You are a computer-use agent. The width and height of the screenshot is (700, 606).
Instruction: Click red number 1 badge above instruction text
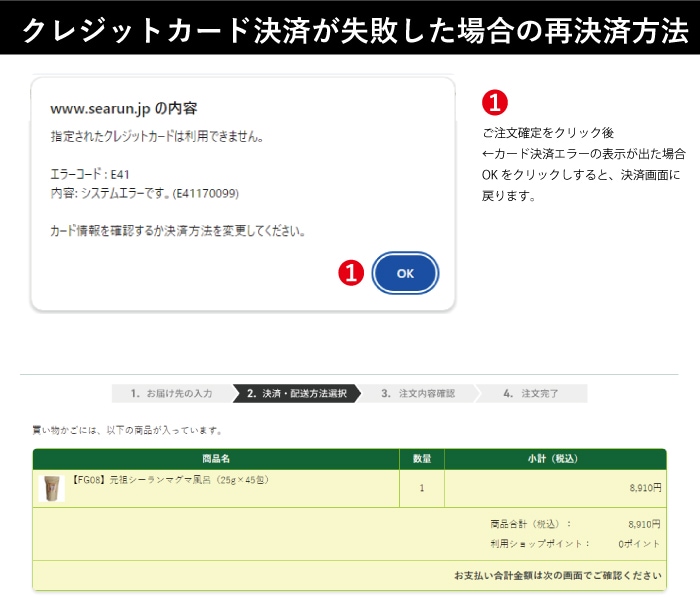[495, 102]
